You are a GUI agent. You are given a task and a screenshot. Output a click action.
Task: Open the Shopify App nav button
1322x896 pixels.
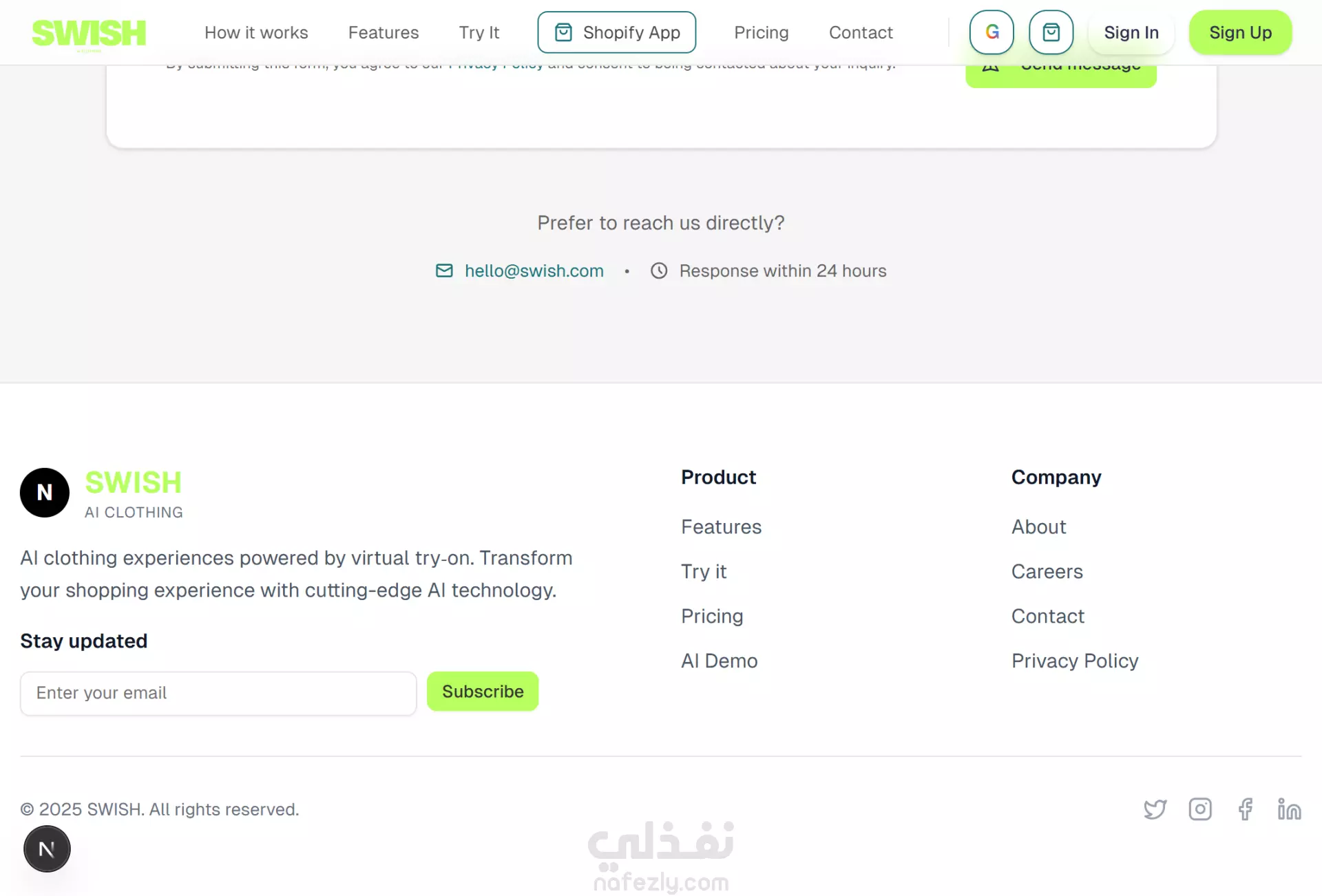point(616,32)
